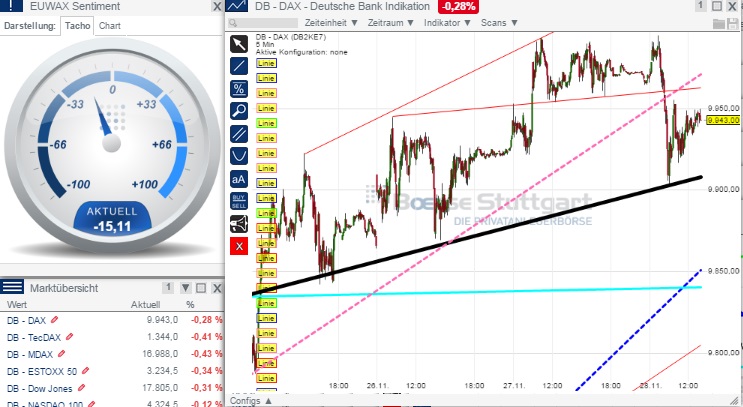
Task: Open the Indikator dropdown
Action: tap(447, 23)
